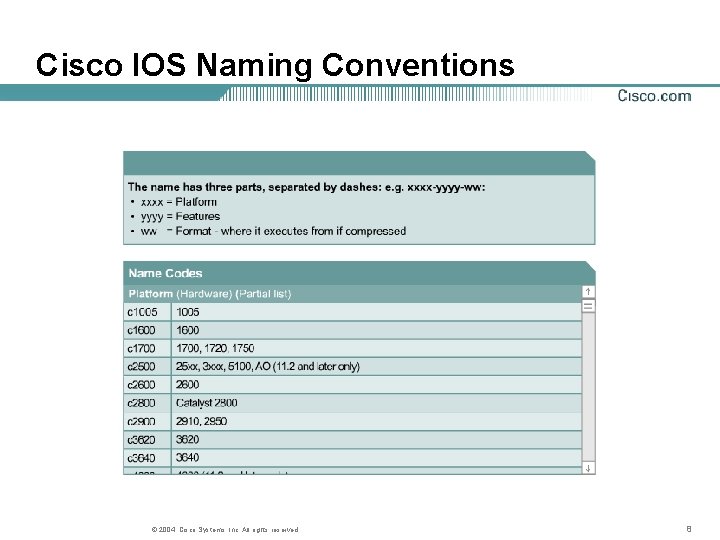
Task: Click the 'Catalyst 2800' hardware cell
Action: point(377,403)
